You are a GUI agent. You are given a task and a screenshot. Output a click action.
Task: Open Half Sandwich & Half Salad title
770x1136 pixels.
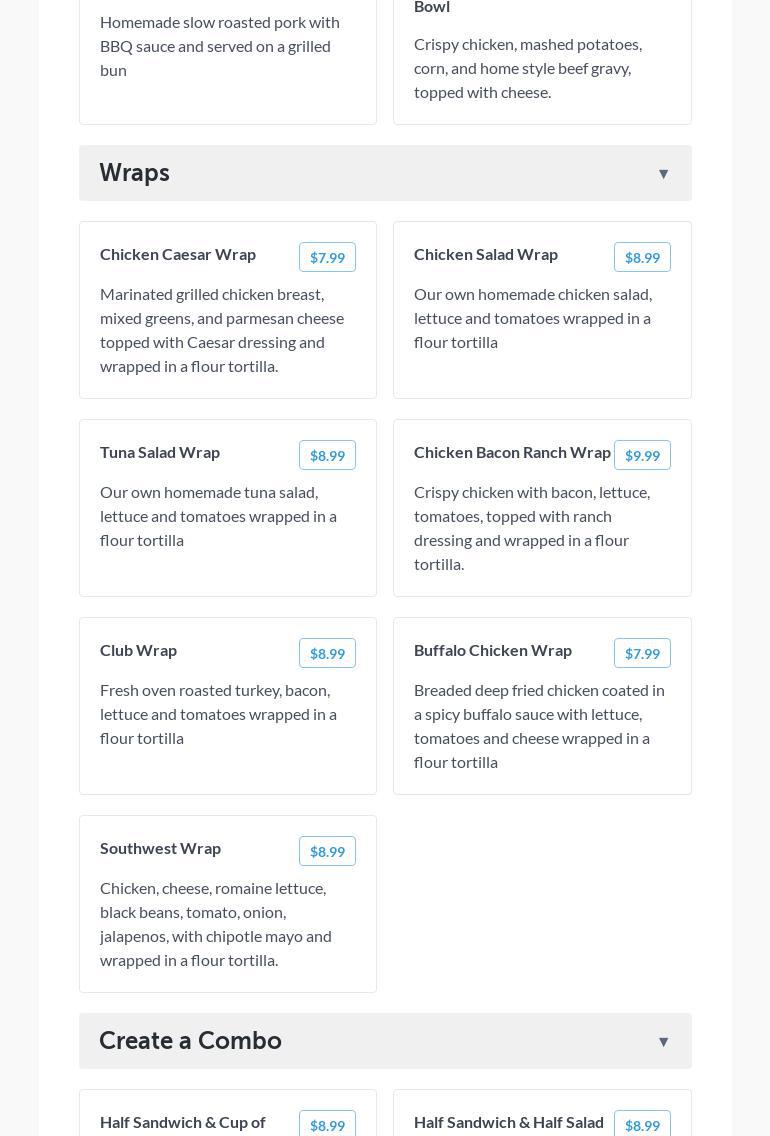tap(509, 1122)
